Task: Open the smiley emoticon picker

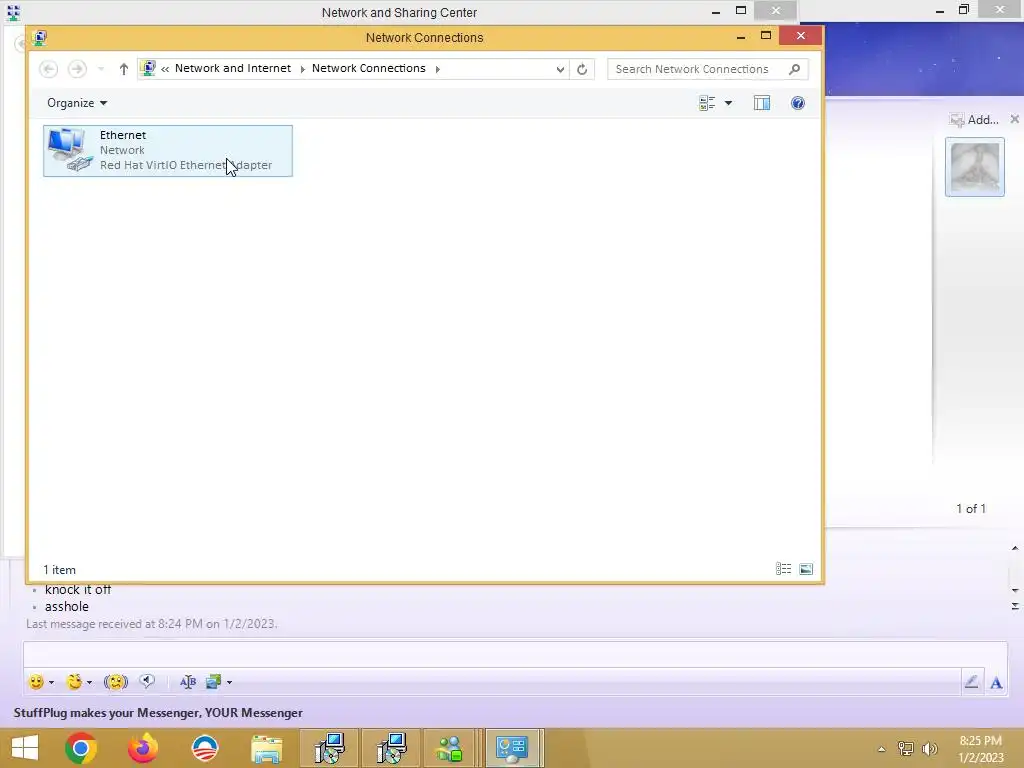Action: click(x=36, y=682)
